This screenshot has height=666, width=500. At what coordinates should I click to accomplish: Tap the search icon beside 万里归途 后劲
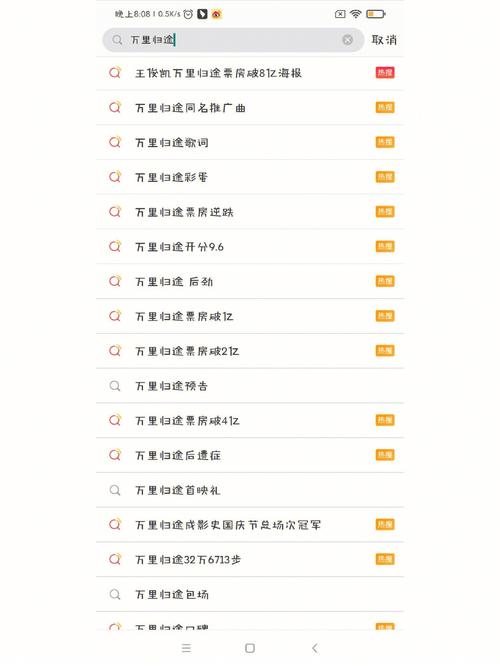(115, 281)
